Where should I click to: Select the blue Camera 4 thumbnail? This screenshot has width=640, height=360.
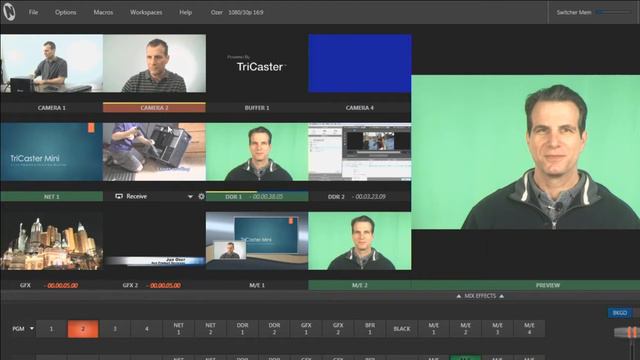pos(360,63)
